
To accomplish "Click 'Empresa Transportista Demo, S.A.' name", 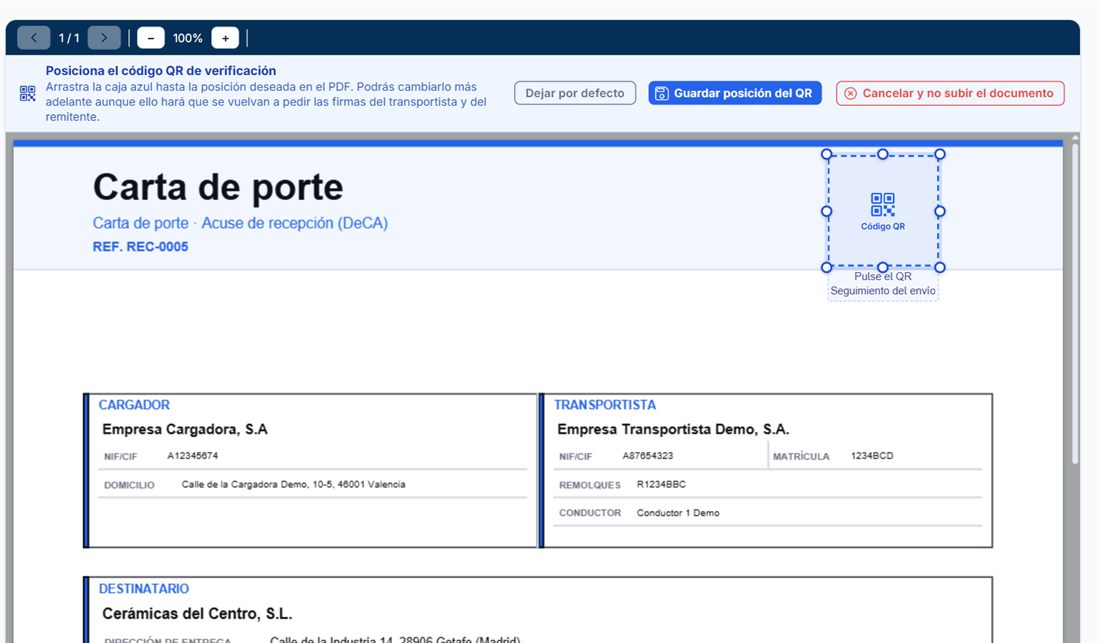I will 673,429.
